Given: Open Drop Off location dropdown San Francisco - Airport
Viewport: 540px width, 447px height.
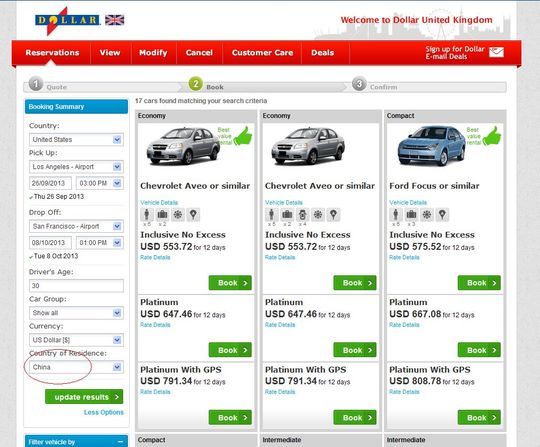Looking at the screenshot, I should [x=76, y=226].
